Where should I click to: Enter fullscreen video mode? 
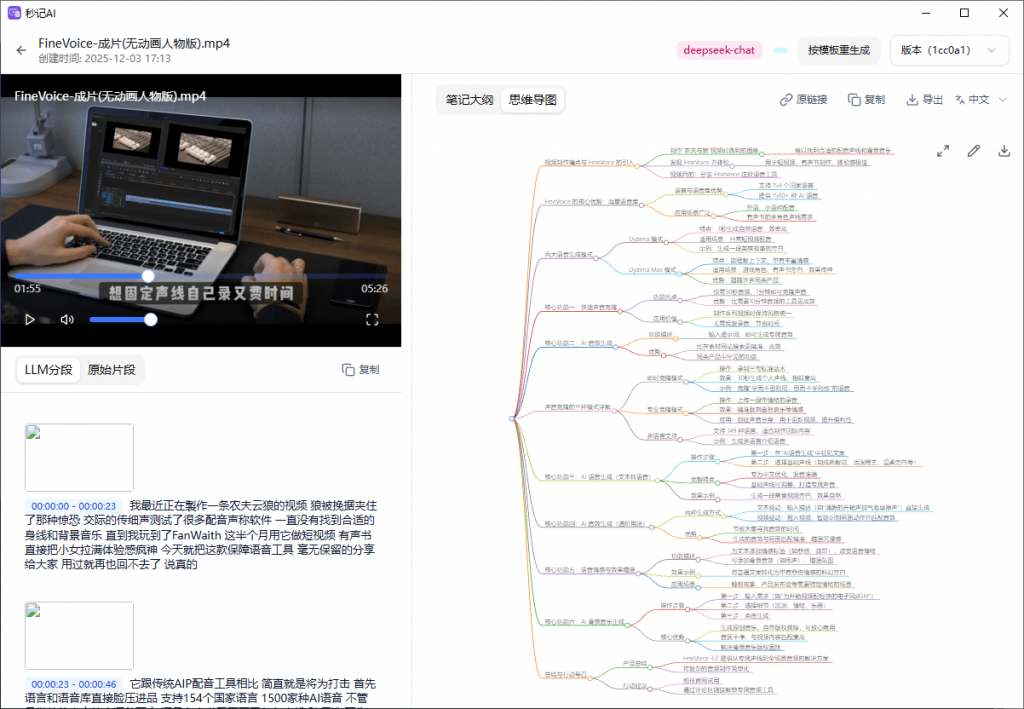(372, 320)
